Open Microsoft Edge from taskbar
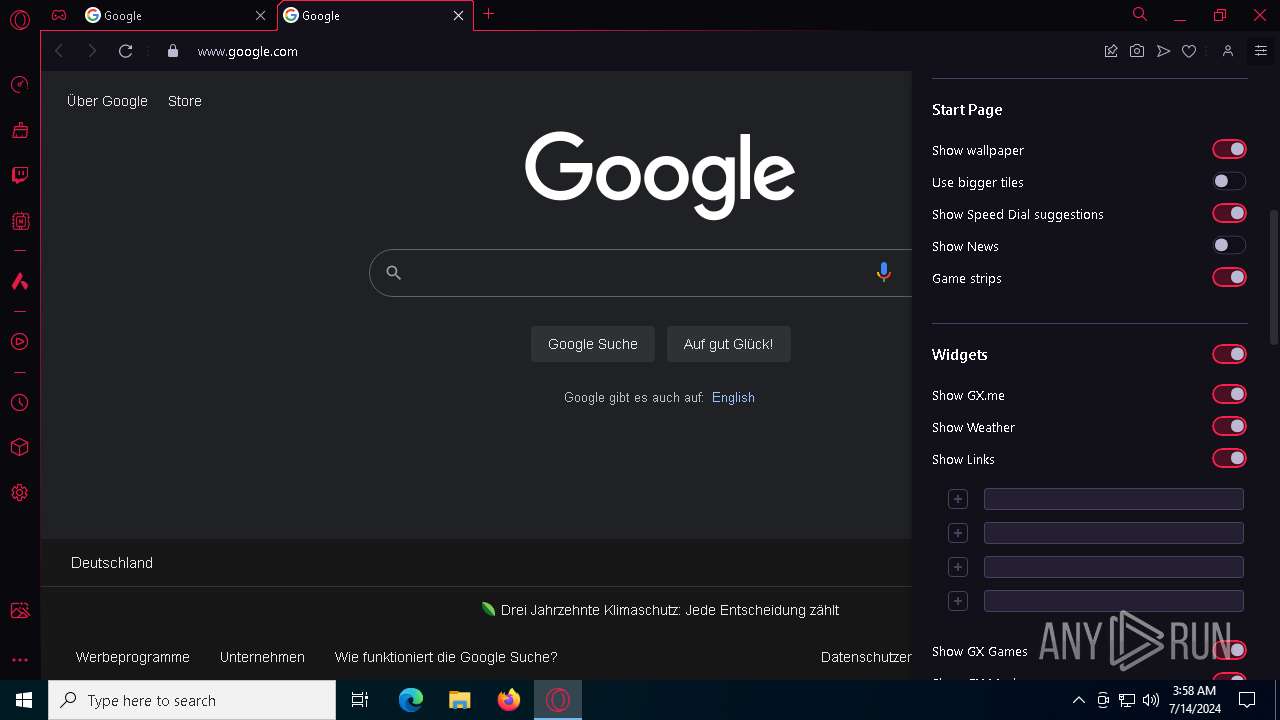This screenshot has width=1280, height=720. point(411,700)
